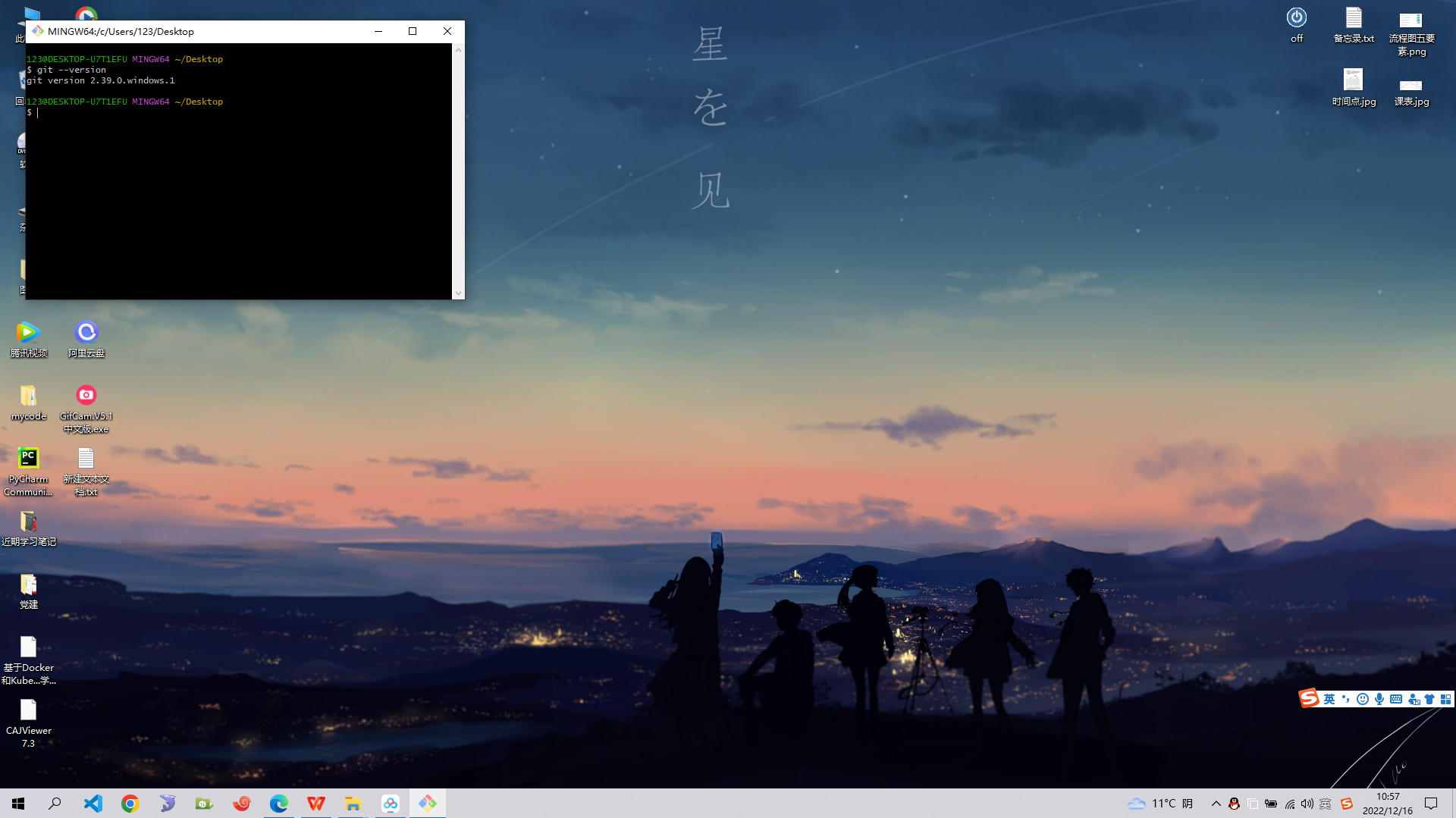Select 近期学习笔记 archive icon

28,528
